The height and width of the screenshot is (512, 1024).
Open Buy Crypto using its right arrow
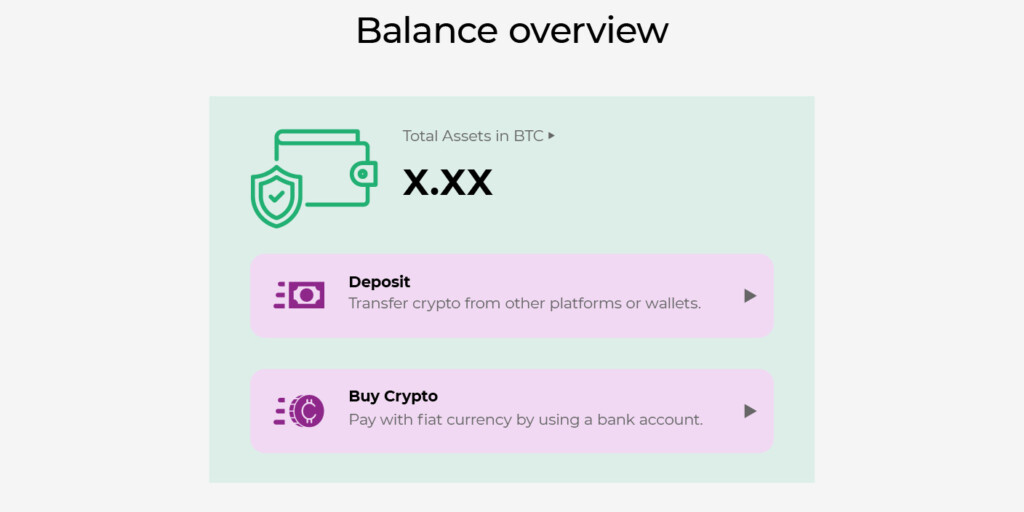click(750, 411)
